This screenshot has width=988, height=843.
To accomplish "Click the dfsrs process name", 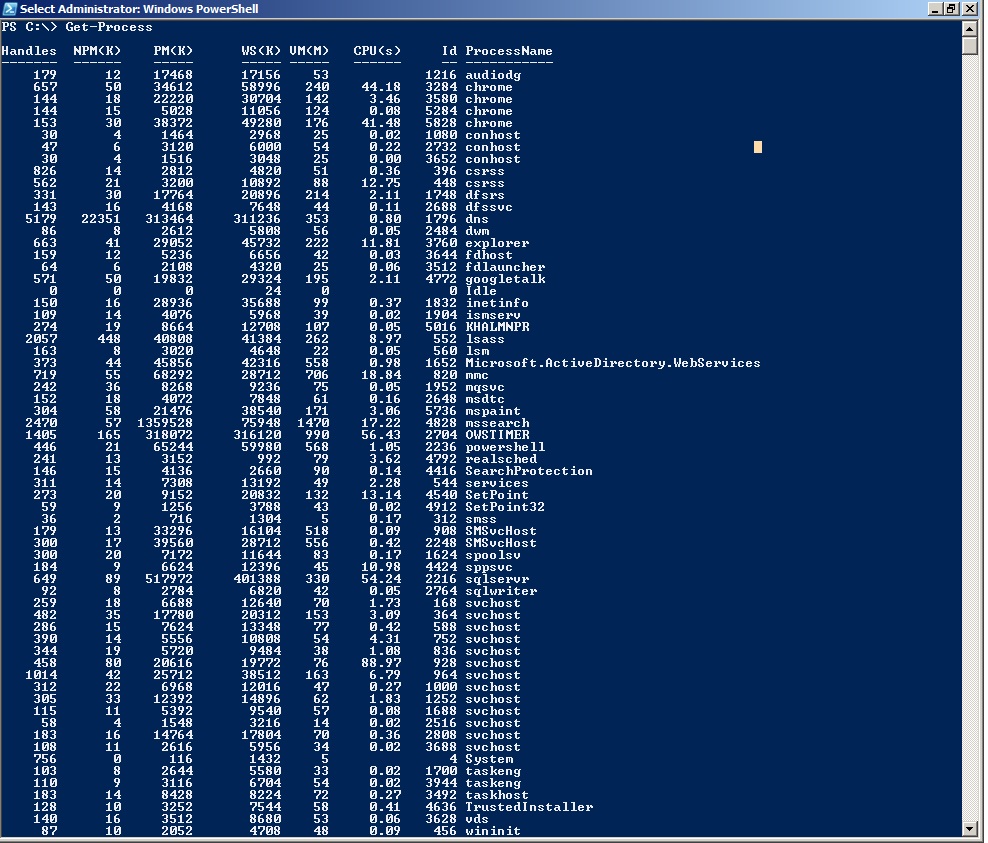I will [x=485, y=195].
